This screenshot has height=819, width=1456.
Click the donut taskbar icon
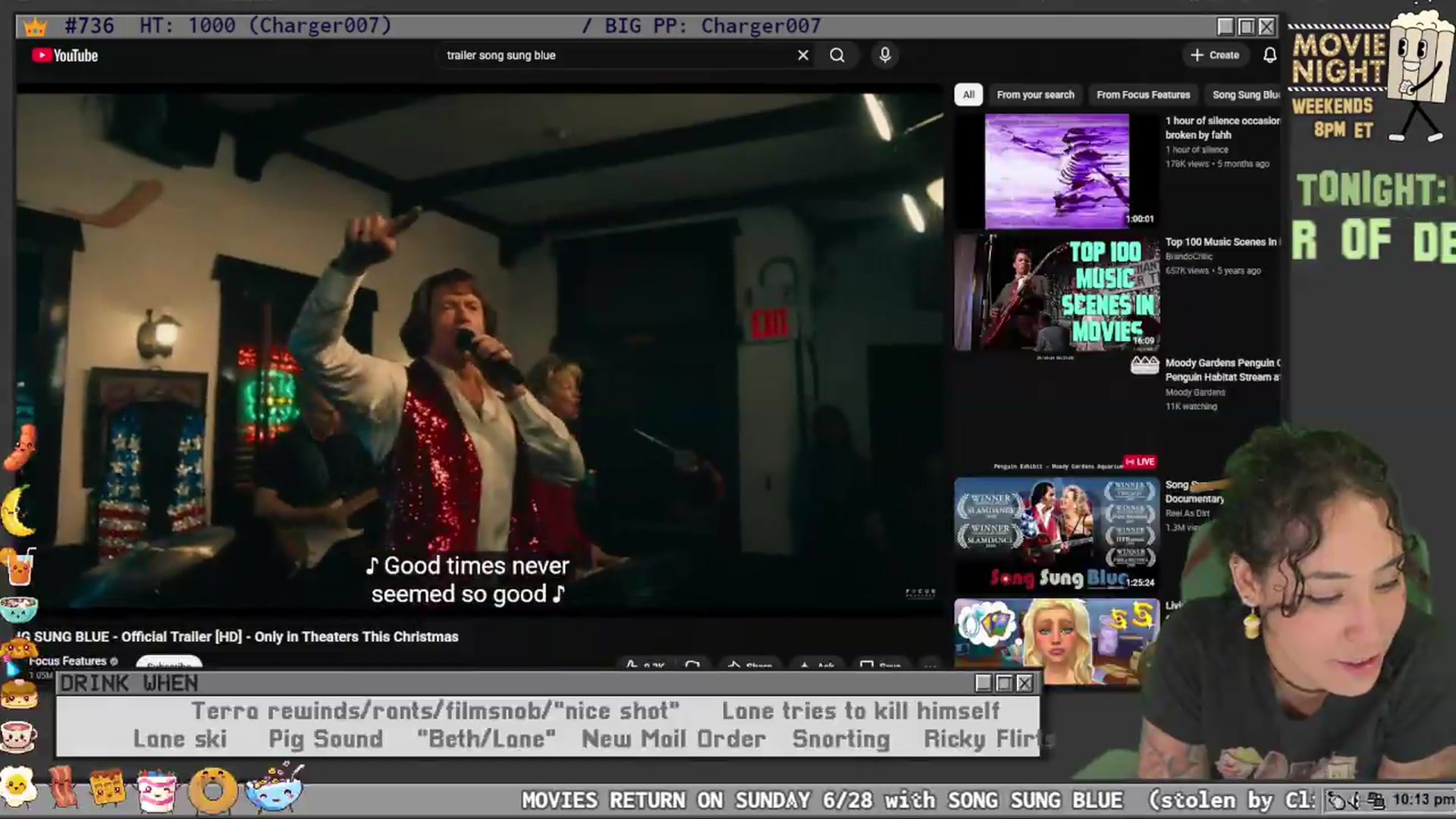coord(213,790)
